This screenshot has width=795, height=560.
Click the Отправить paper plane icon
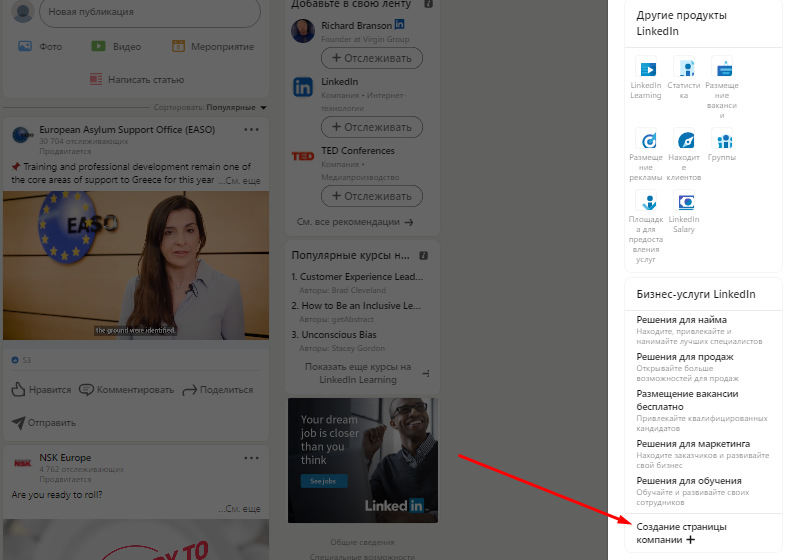tap(18, 423)
